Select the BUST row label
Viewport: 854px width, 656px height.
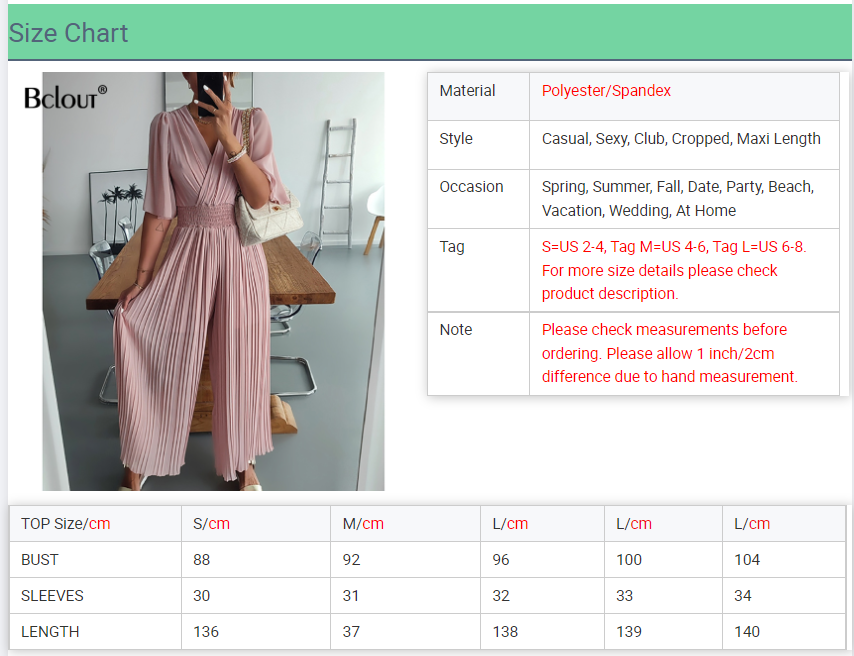click(x=40, y=560)
